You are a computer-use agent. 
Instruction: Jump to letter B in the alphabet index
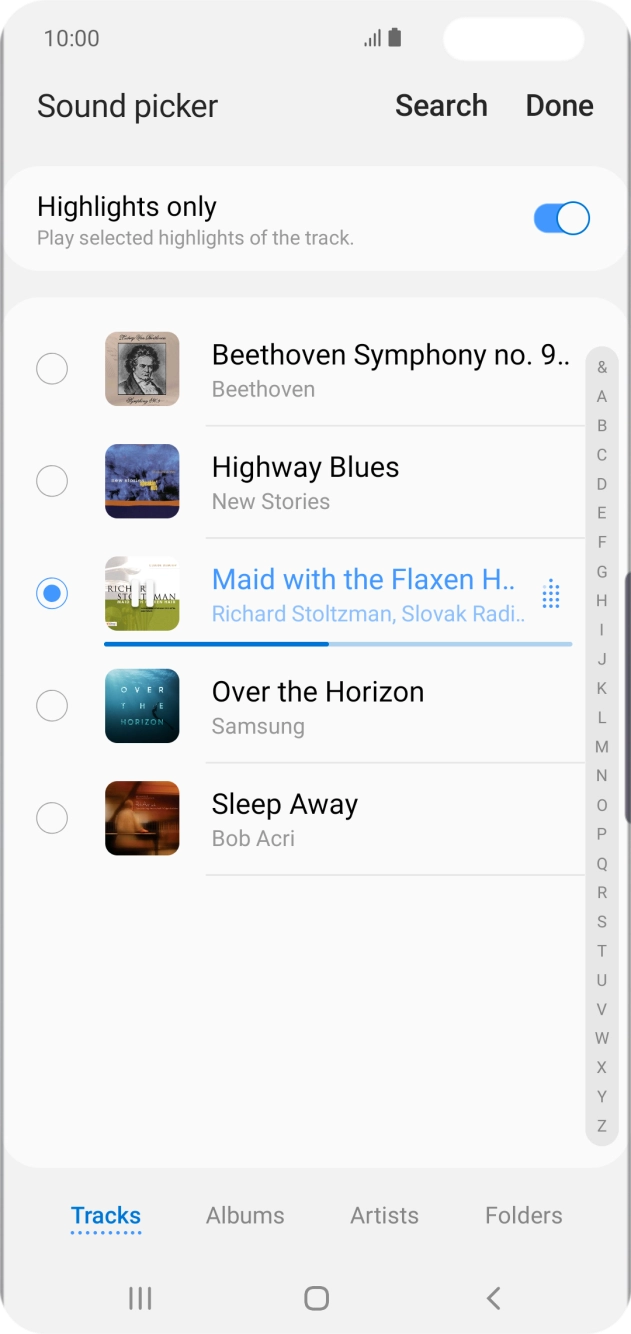tap(602, 424)
